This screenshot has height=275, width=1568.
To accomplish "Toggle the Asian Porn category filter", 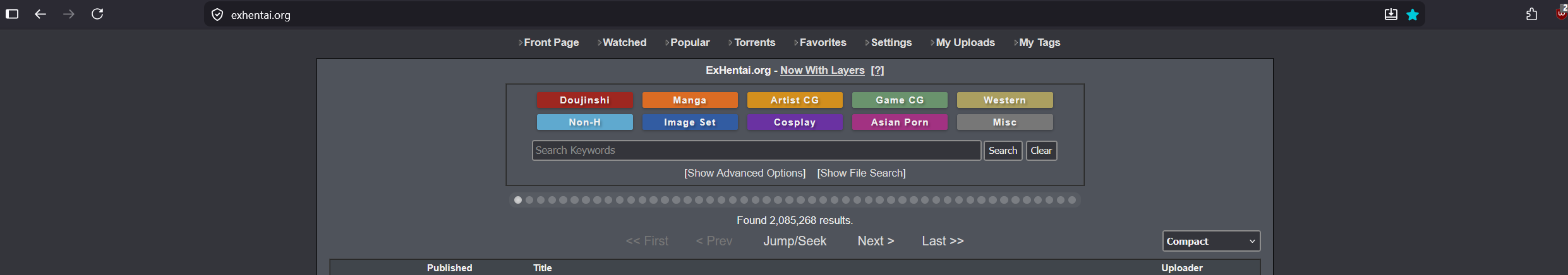I will coord(900,122).
